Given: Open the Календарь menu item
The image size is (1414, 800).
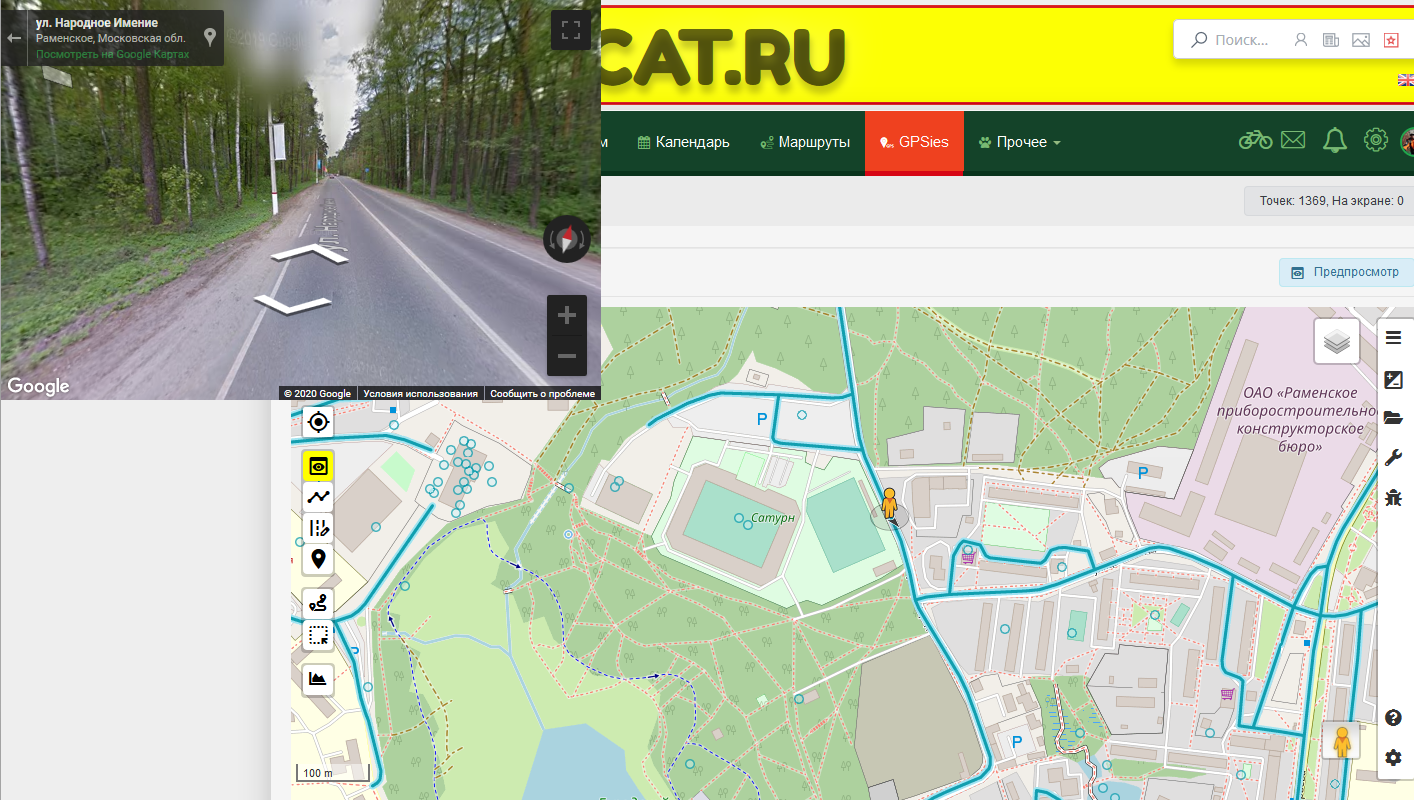Looking at the screenshot, I should point(683,142).
